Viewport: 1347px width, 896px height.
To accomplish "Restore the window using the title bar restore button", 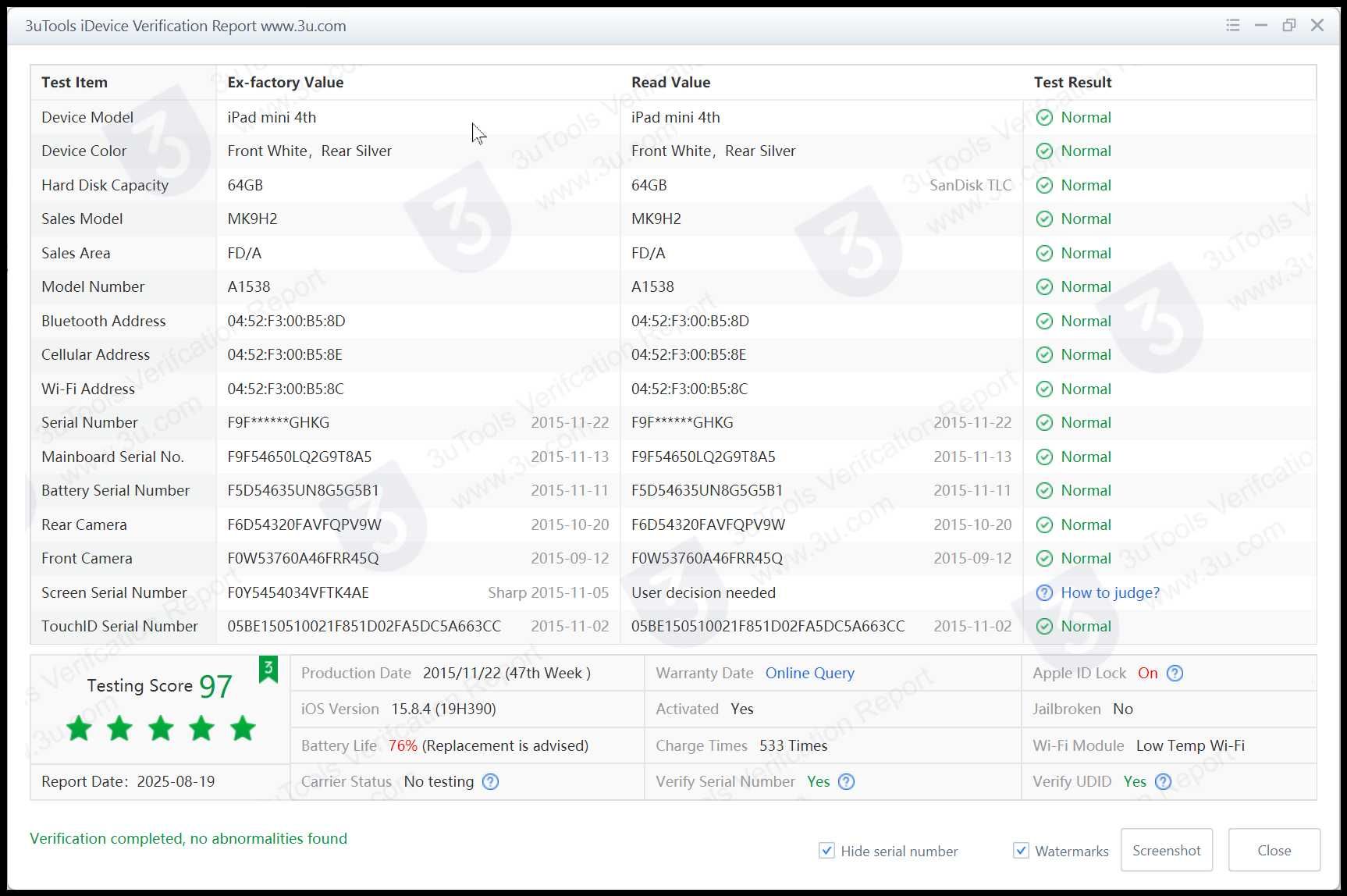I will (x=1289, y=25).
